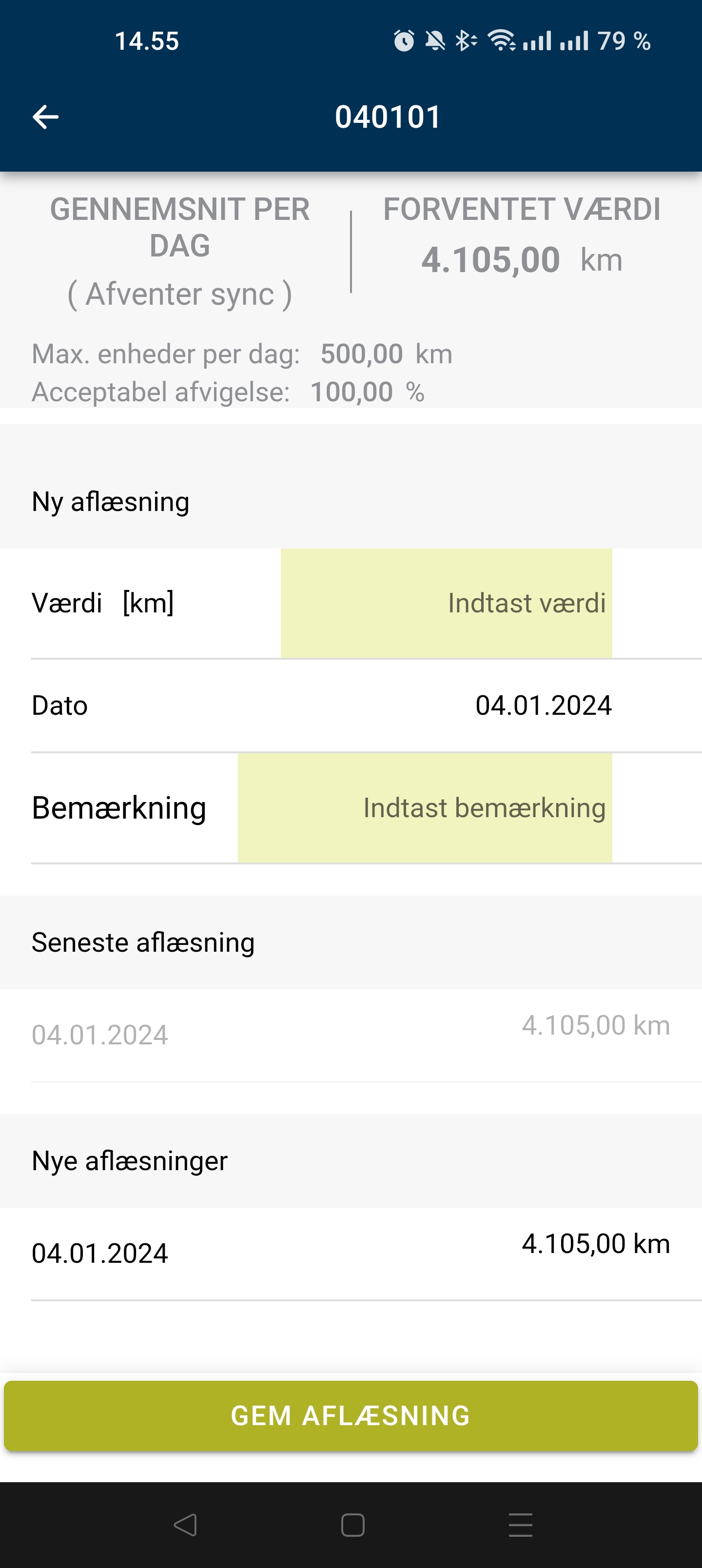
Task: Tap the Afventer sync status text
Action: pyautogui.click(x=179, y=294)
